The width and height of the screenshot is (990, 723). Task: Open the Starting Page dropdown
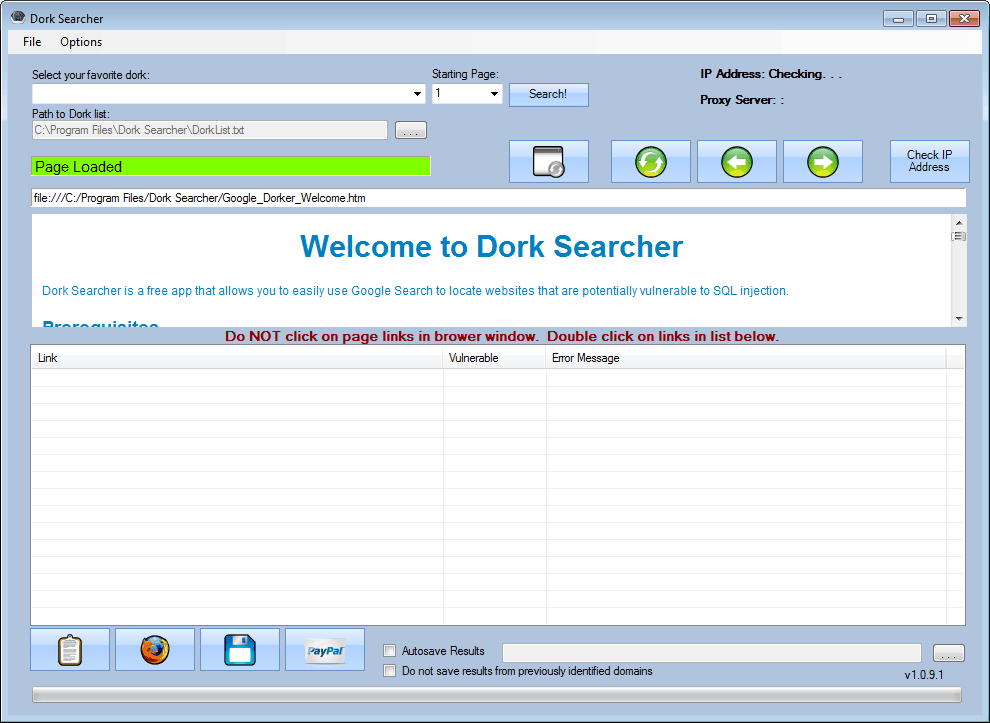coord(494,94)
